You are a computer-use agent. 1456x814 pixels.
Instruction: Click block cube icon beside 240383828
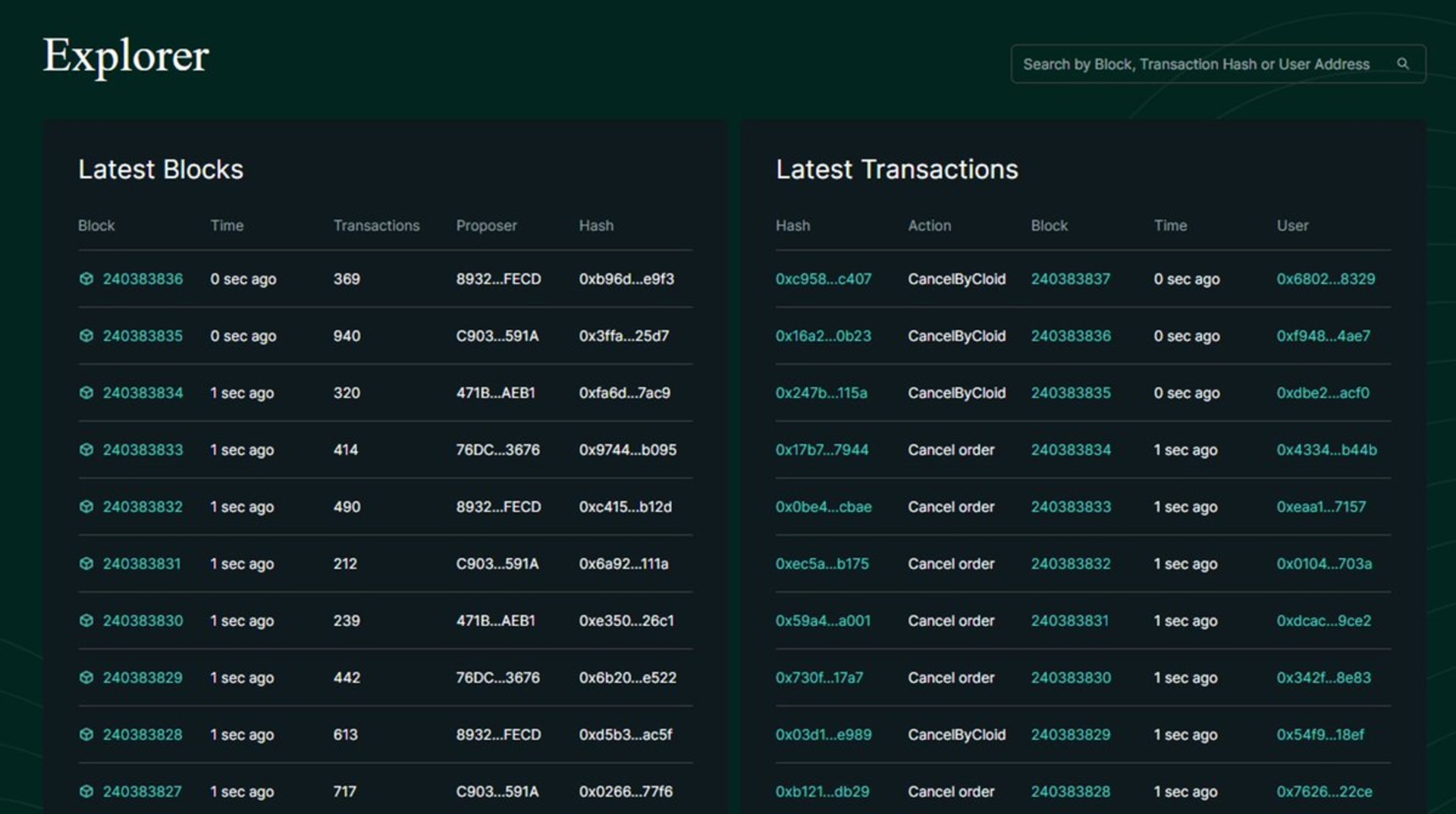(x=86, y=734)
